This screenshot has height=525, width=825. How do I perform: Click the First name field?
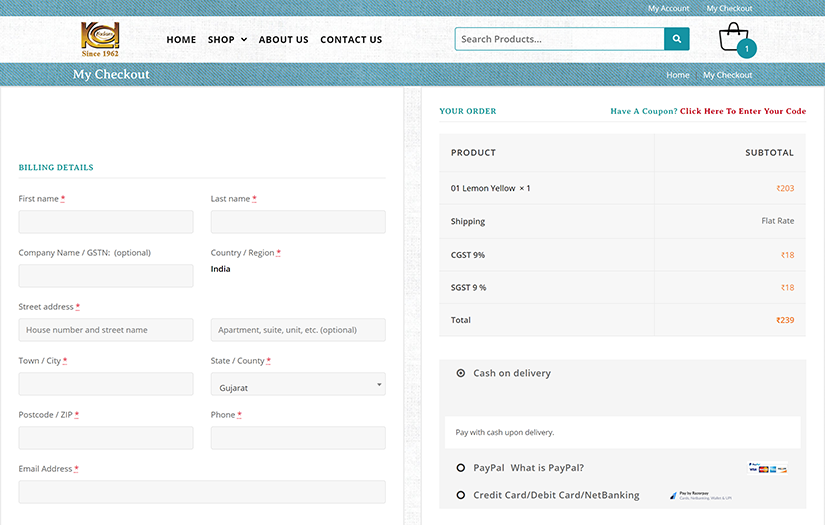pos(106,222)
